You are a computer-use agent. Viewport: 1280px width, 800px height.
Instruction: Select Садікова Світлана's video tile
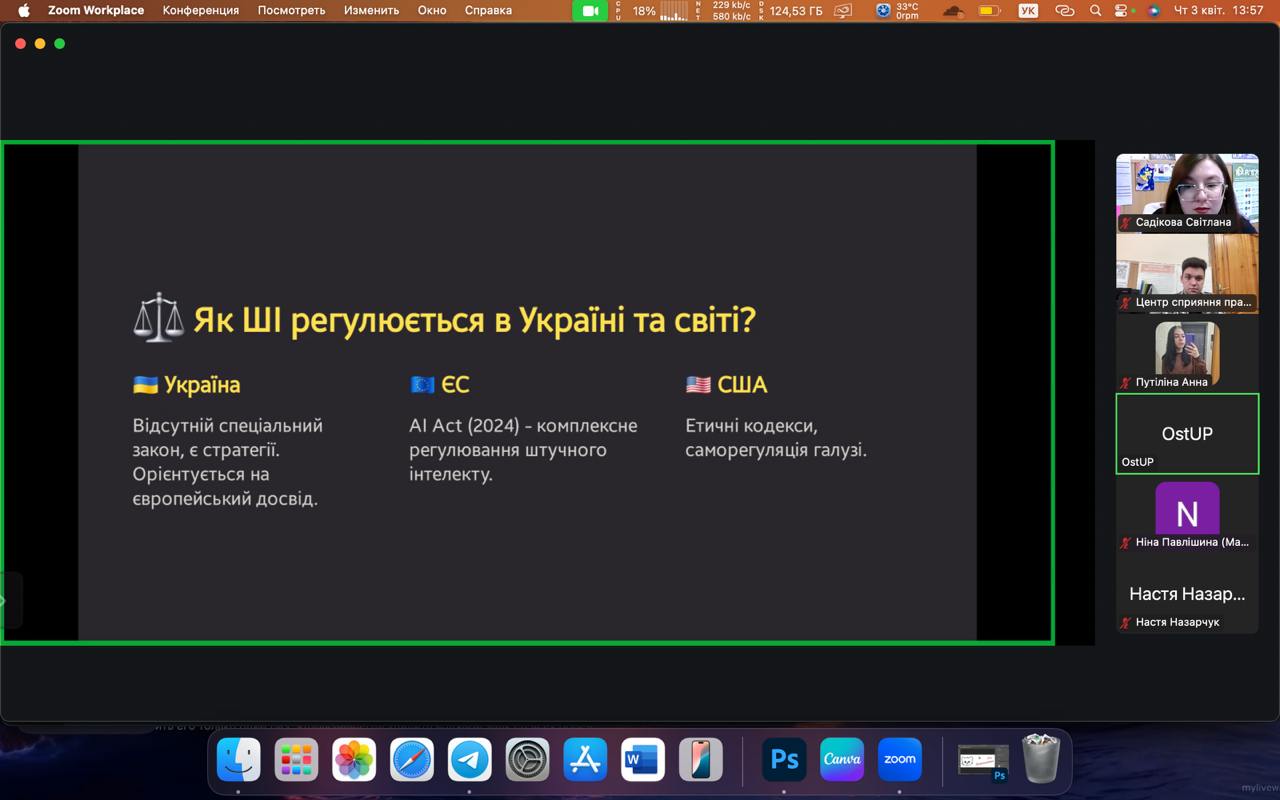pyautogui.click(x=1187, y=192)
